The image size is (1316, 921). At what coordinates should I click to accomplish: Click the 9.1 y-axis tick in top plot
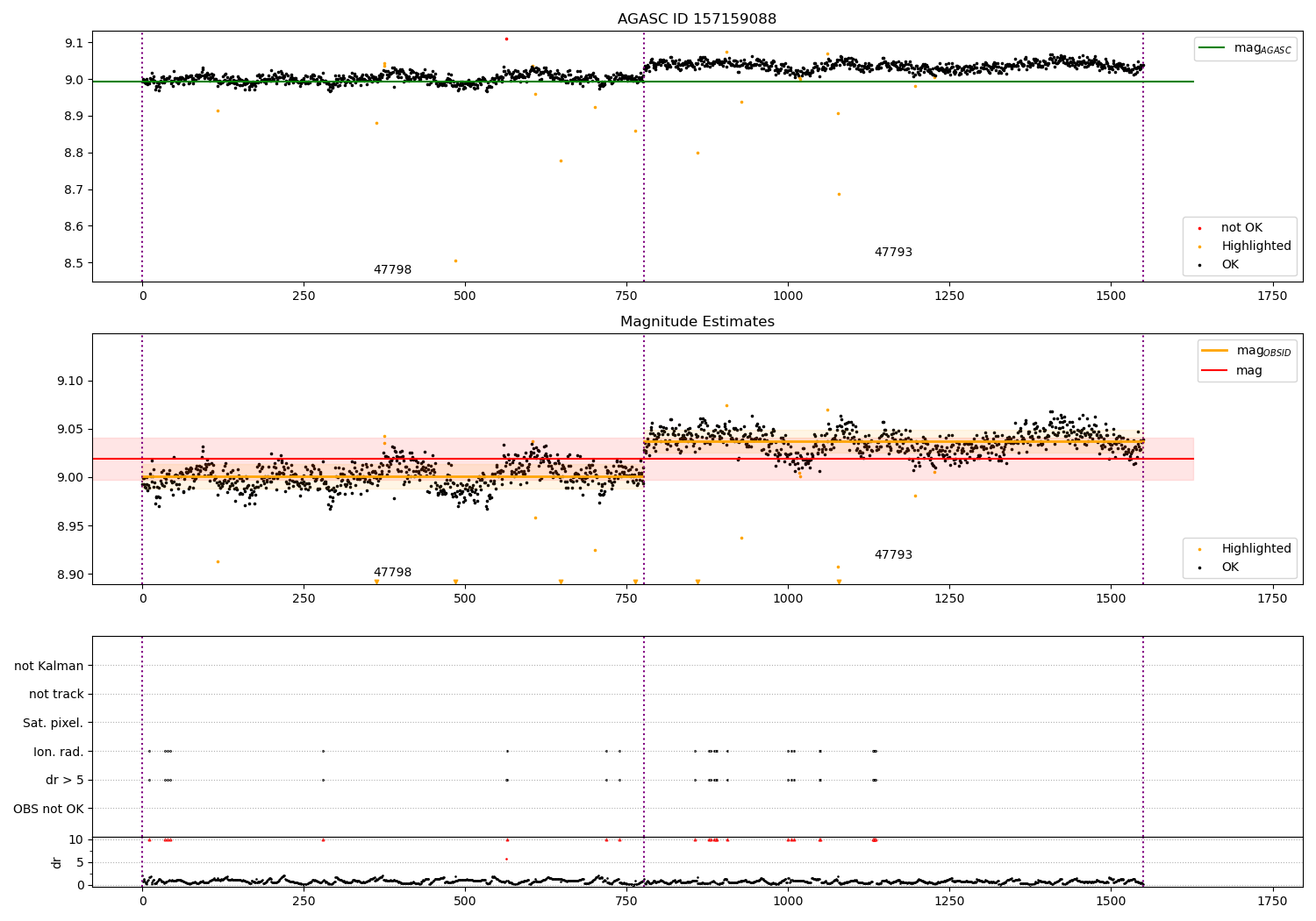(75, 43)
